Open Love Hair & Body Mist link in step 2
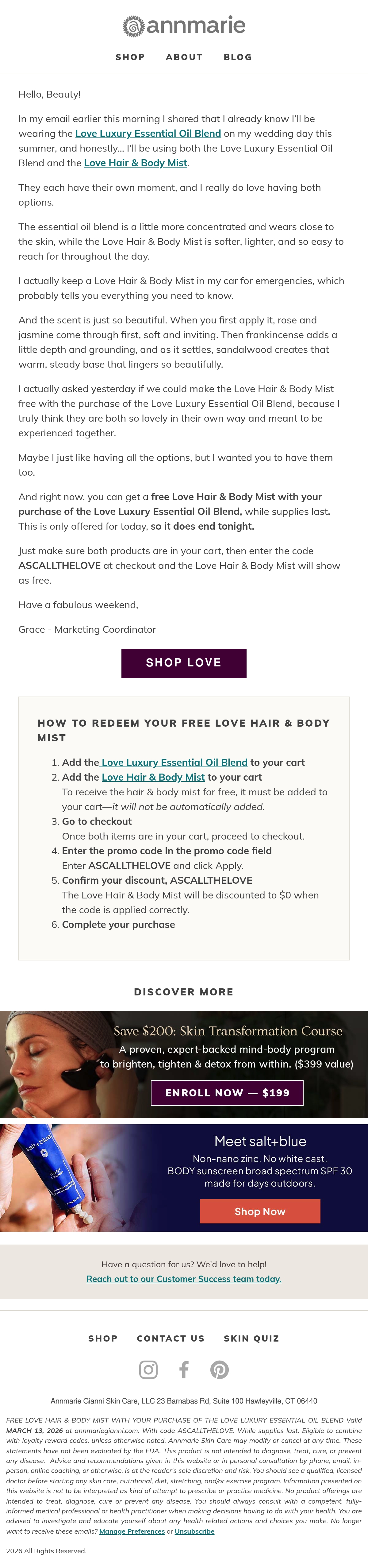The height and width of the screenshot is (1568, 368). click(153, 777)
